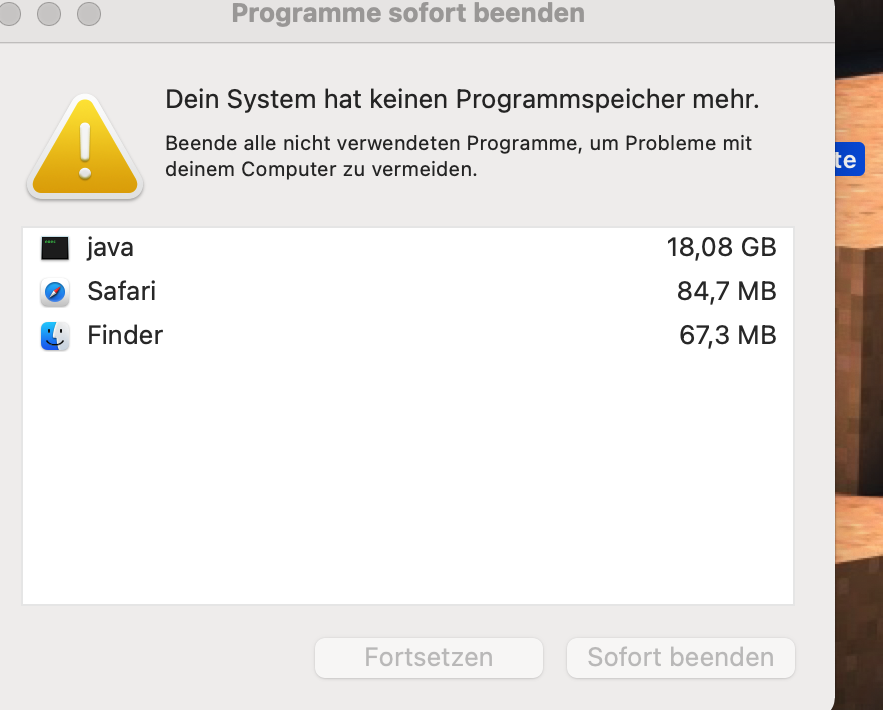This screenshot has width=883, height=710.
Task: Close the Programme sofort beenden window
Action: pyautogui.click(x=10, y=14)
